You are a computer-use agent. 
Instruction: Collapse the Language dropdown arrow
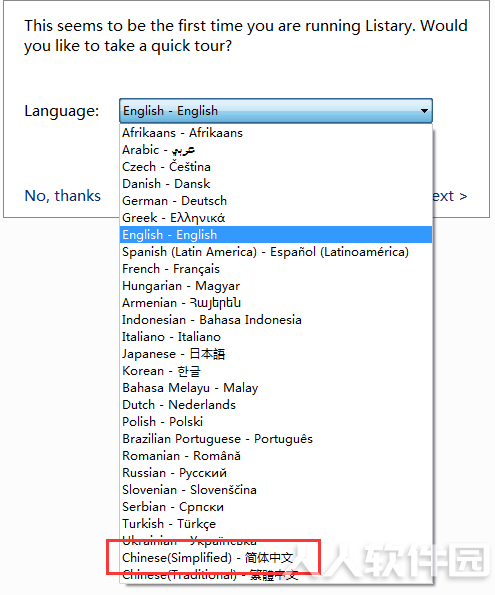(x=424, y=111)
